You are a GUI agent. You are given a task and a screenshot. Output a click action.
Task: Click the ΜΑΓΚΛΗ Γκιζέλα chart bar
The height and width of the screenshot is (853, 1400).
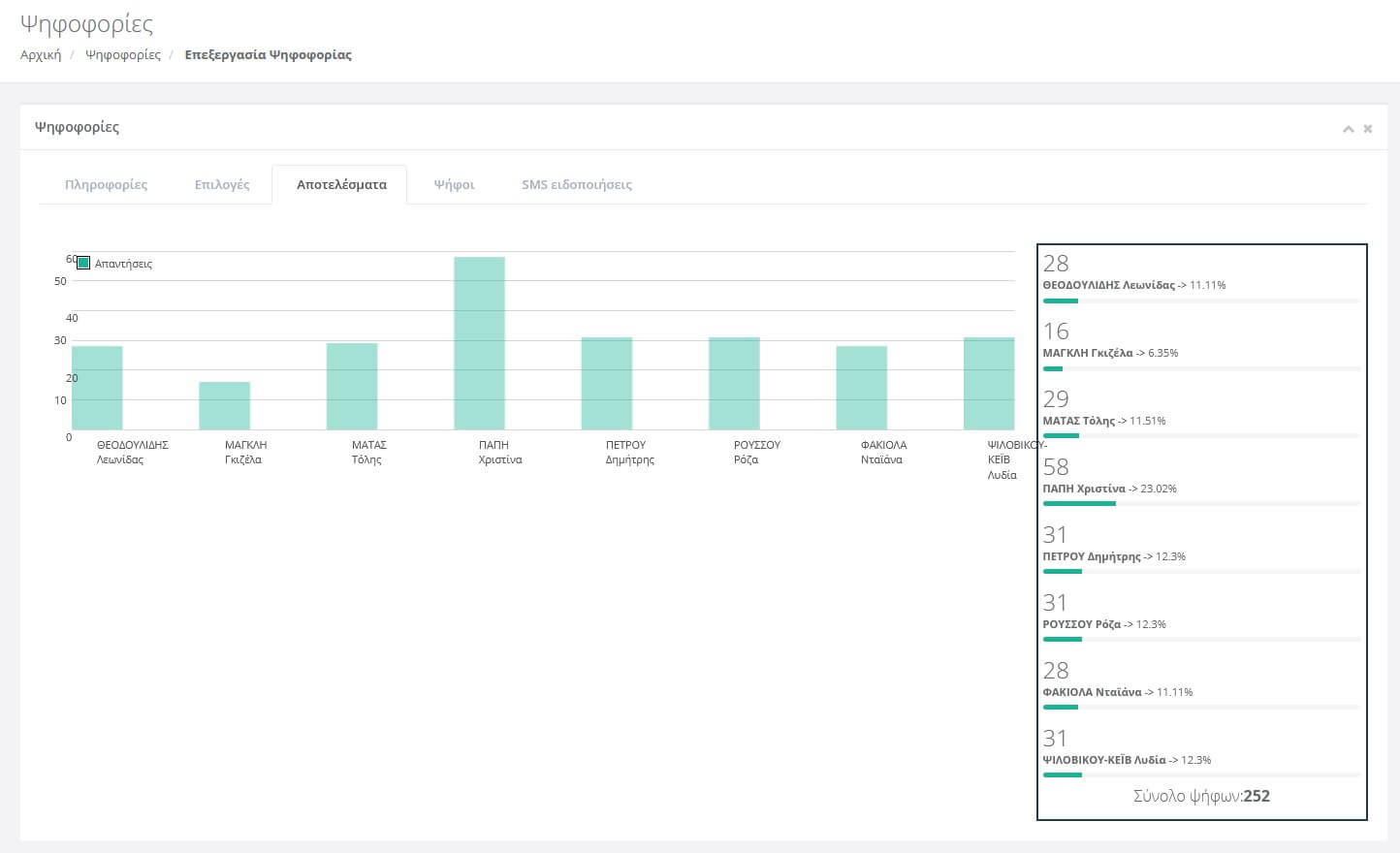(x=224, y=405)
